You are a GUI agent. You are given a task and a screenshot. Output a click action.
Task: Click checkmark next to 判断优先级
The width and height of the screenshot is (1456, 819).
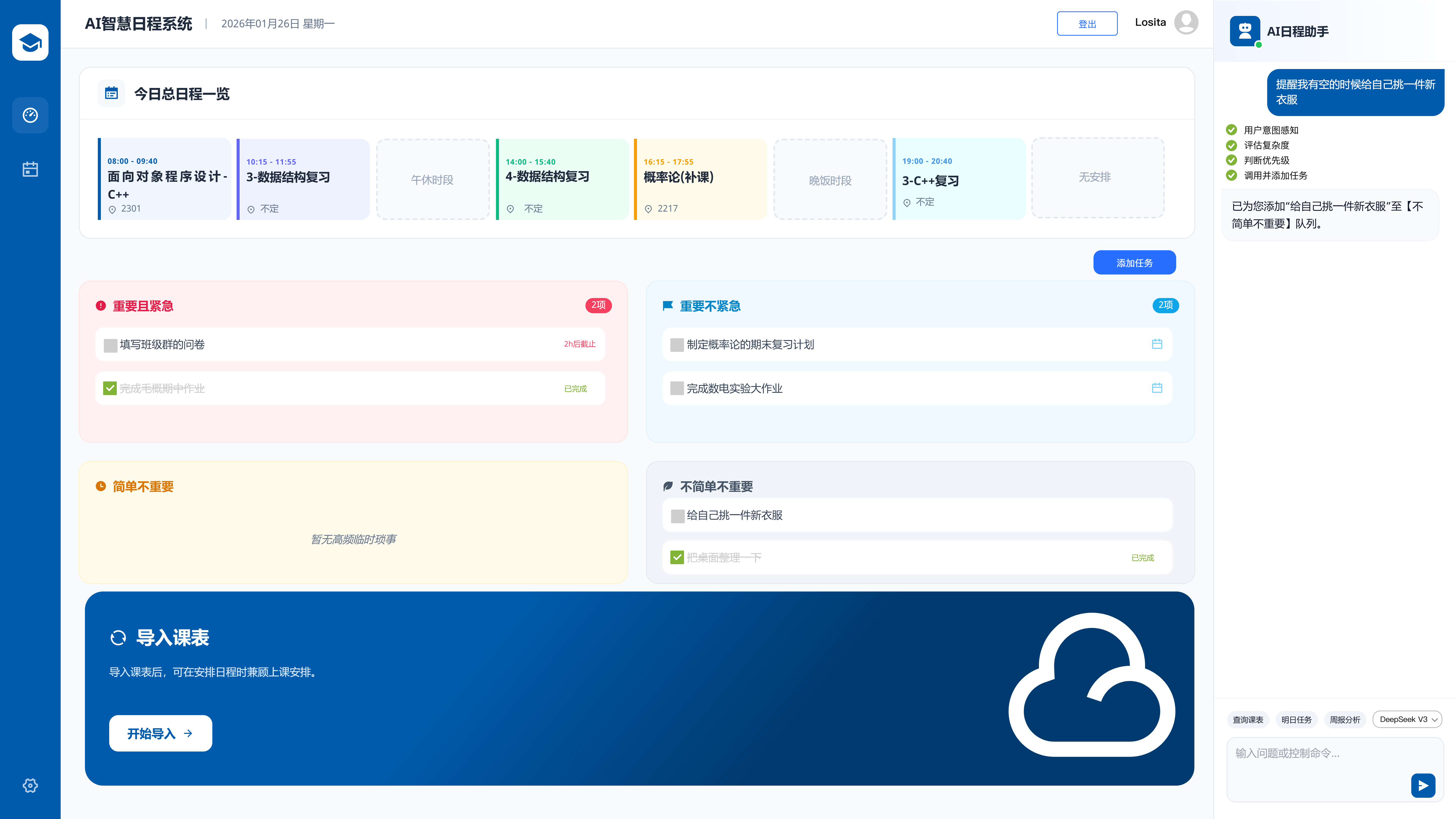tap(1232, 160)
